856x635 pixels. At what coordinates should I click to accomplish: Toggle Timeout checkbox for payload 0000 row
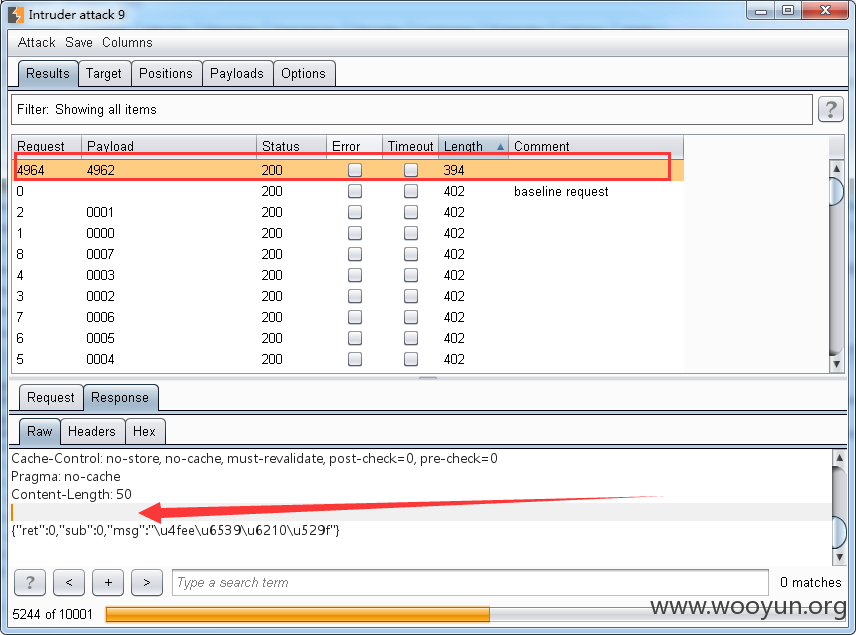pos(411,233)
